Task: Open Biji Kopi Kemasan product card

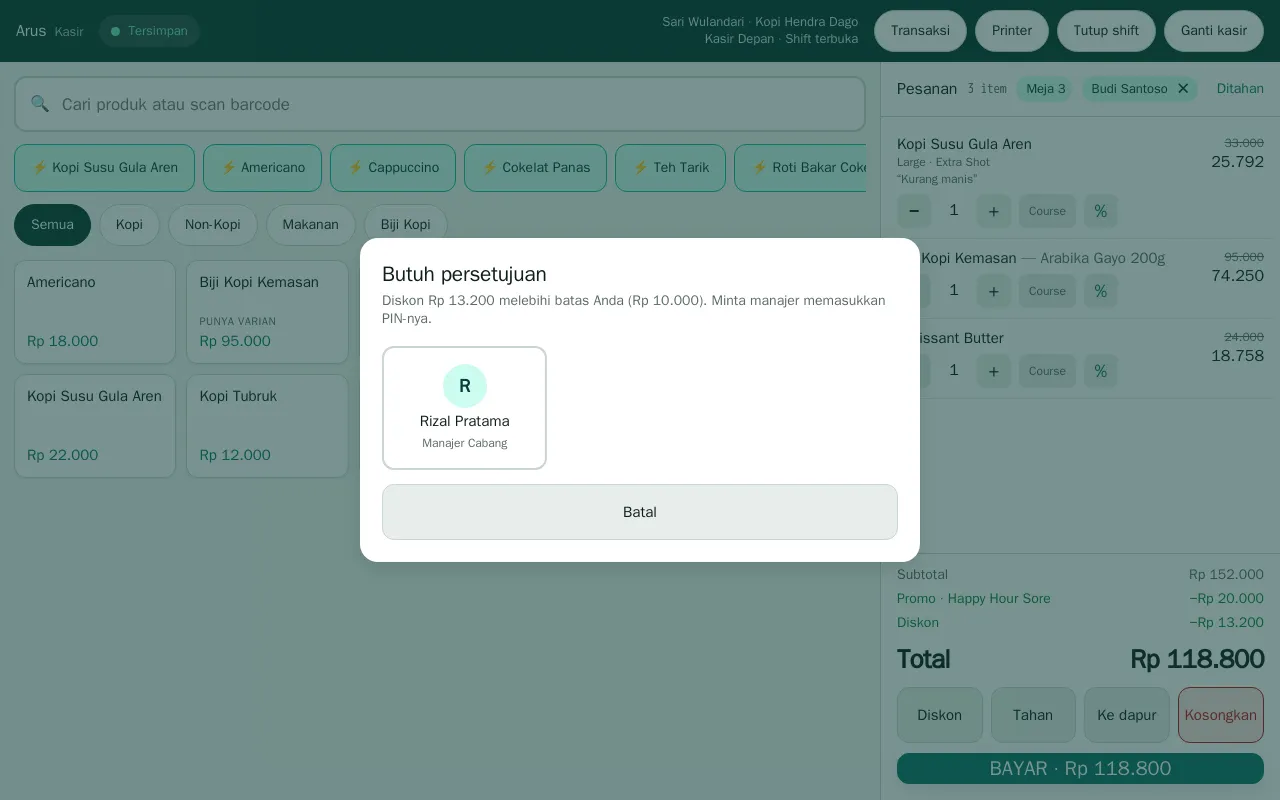Action: pyautogui.click(x=267, y=312)
